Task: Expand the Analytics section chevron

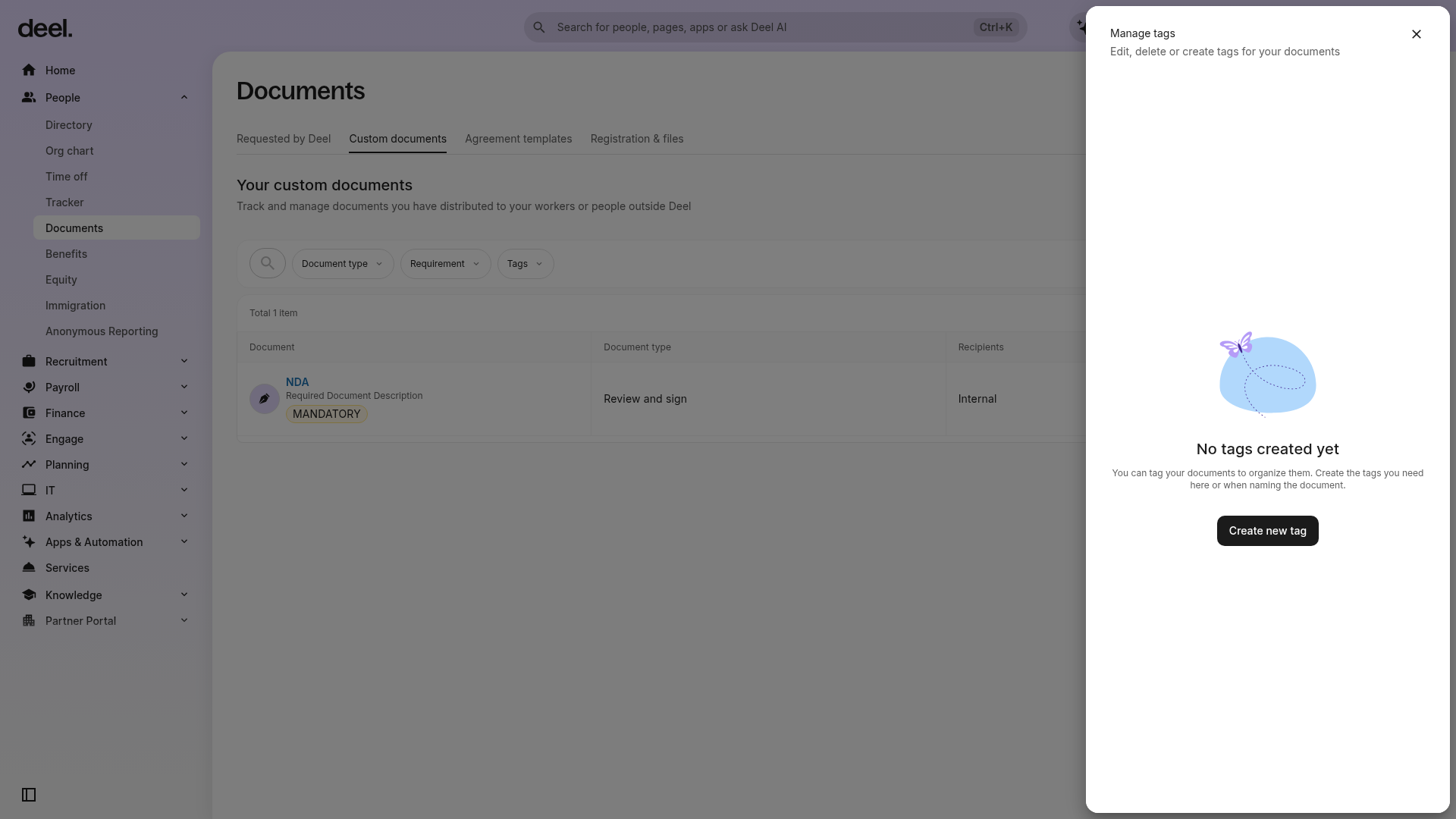Action: coord(184,516)
